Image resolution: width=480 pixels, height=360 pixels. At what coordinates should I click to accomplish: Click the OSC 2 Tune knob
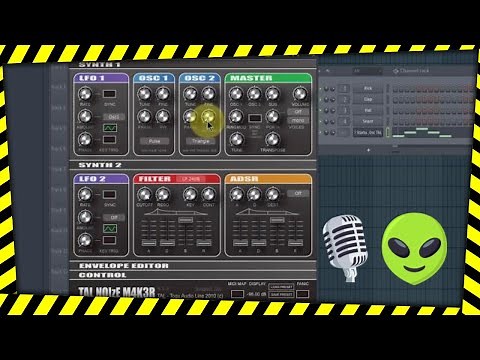point(190,94)
